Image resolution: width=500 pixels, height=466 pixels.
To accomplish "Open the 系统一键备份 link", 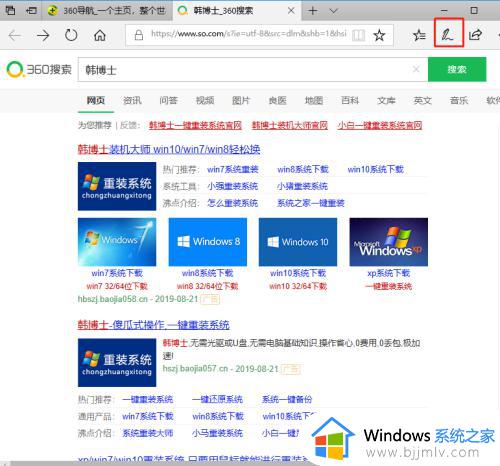I will tap(287, 399).
